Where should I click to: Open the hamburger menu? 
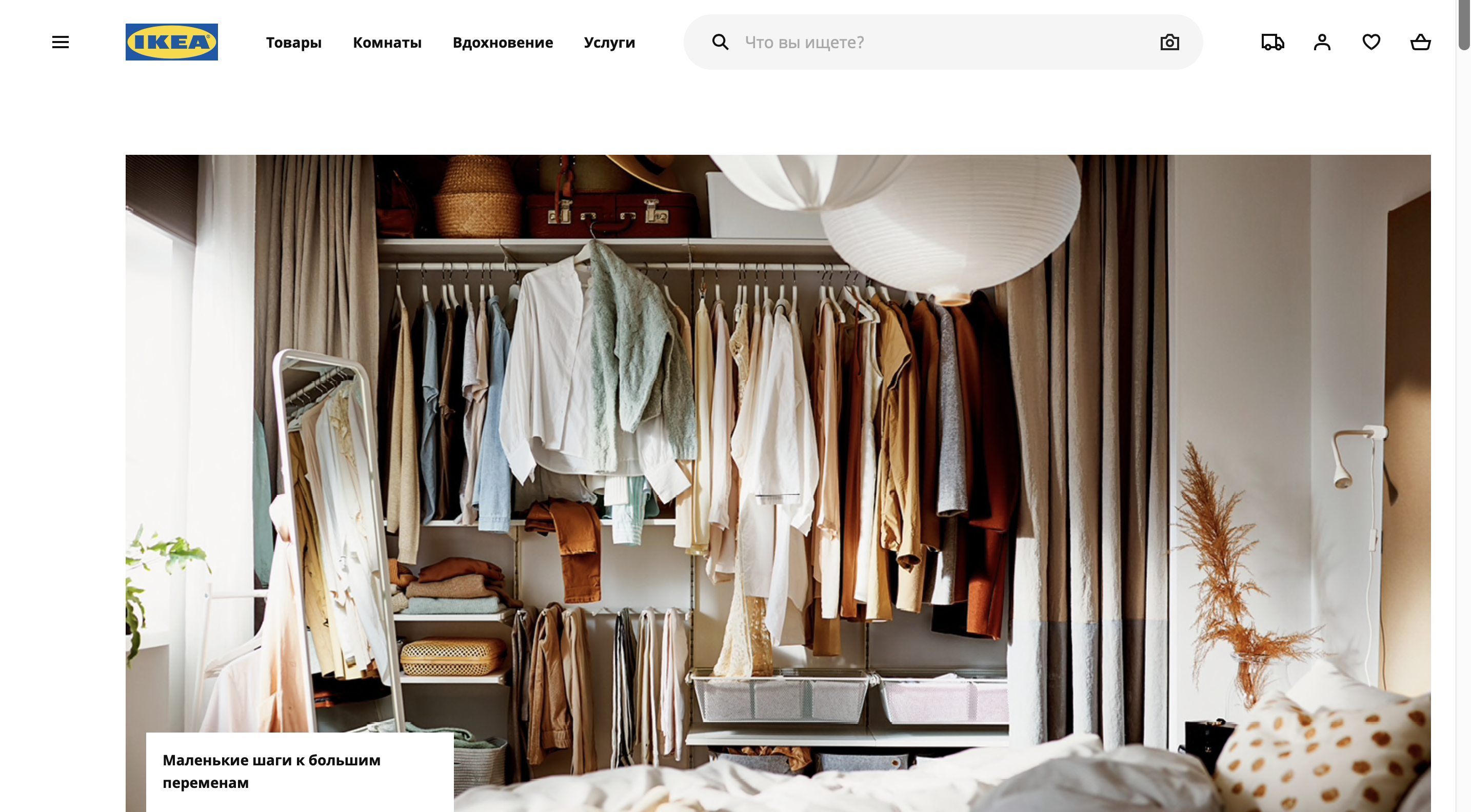point(61,42)
